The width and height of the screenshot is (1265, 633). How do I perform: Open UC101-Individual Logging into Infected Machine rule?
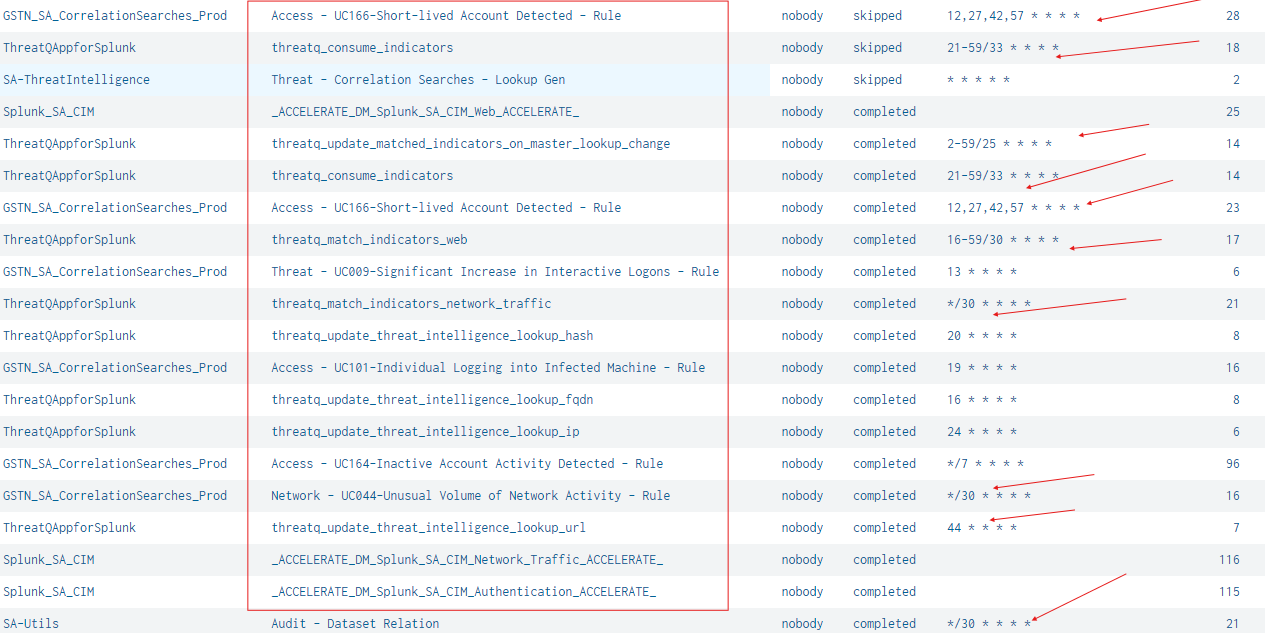pos(488,368)
